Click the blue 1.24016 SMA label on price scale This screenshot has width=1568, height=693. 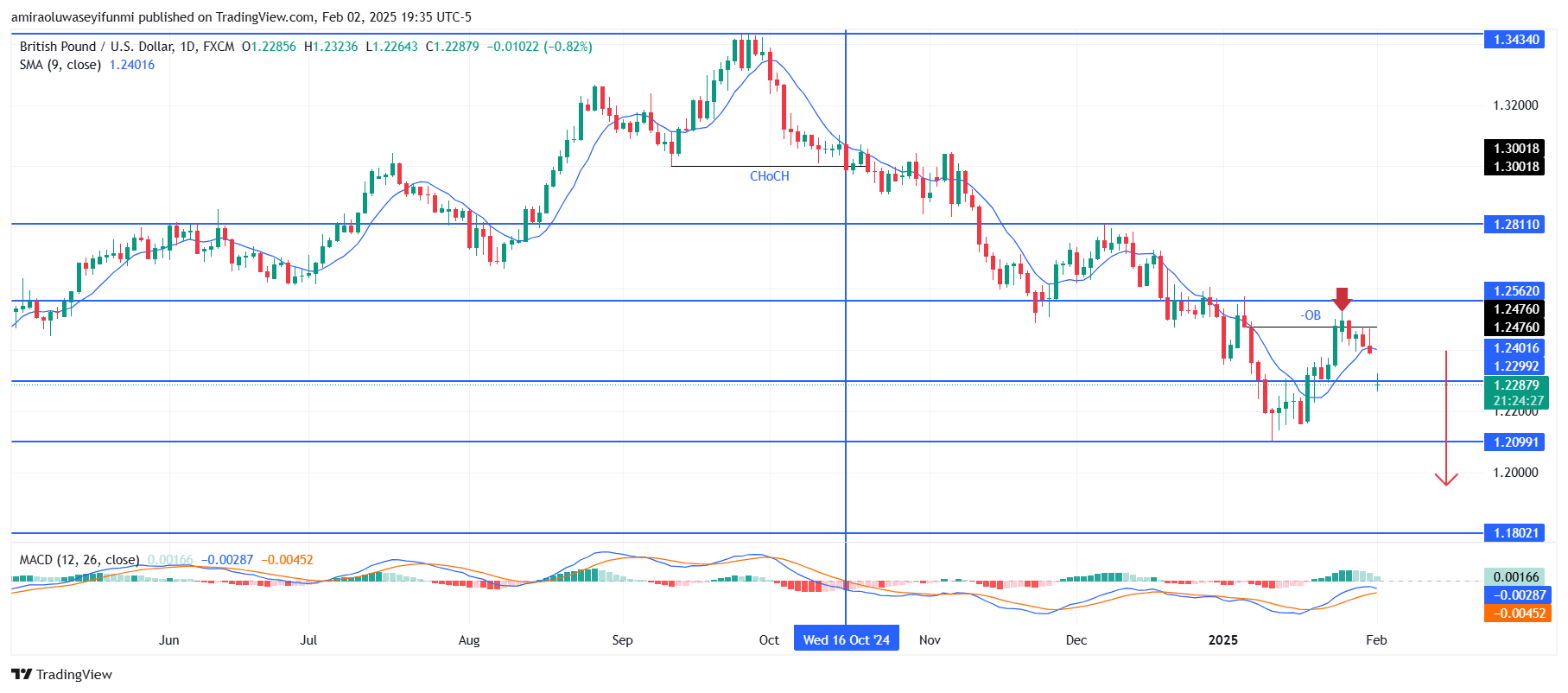tap(1516, 348)
